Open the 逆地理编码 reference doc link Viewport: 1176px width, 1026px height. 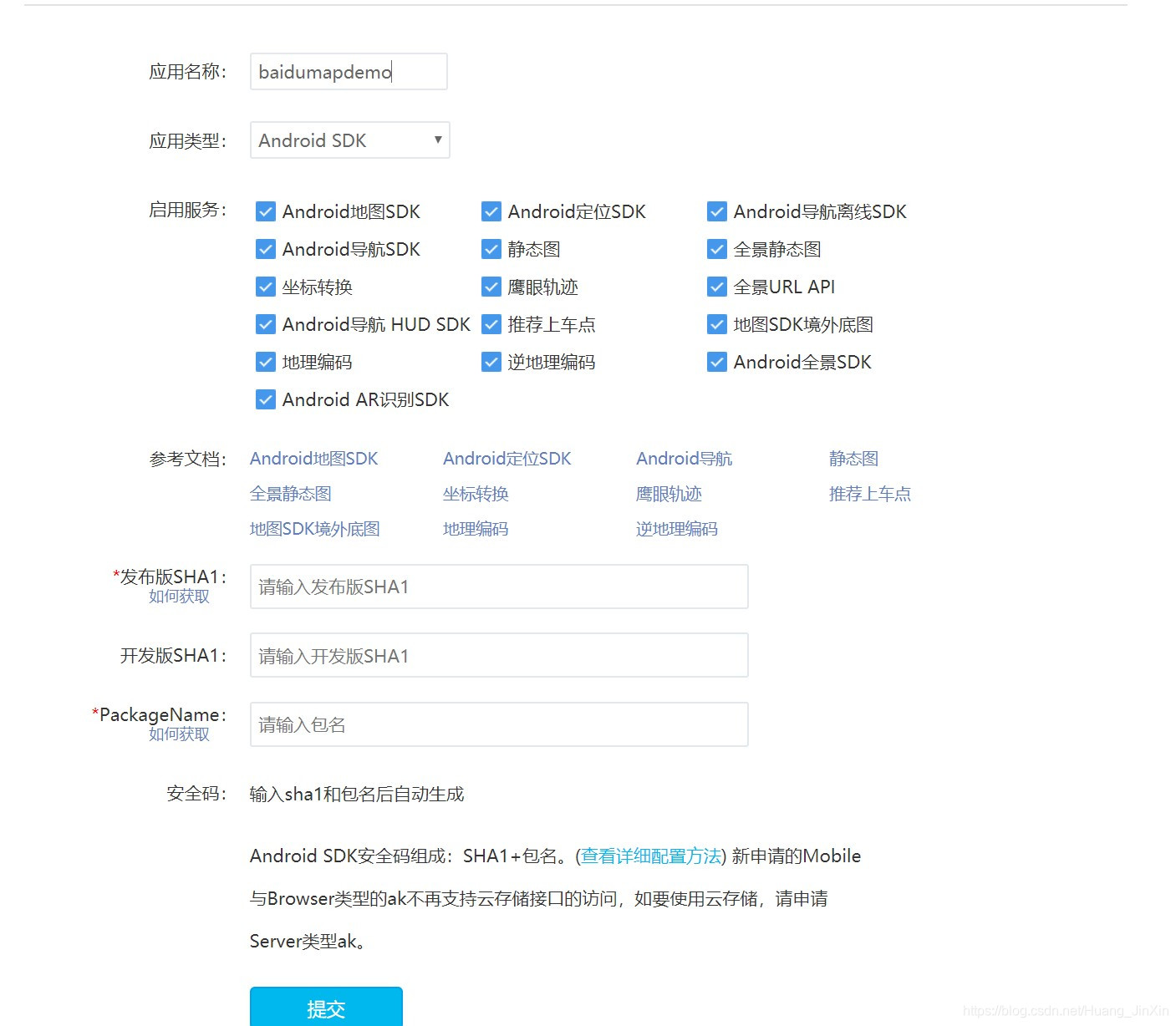pyautogui.click(x=677, y=529)
